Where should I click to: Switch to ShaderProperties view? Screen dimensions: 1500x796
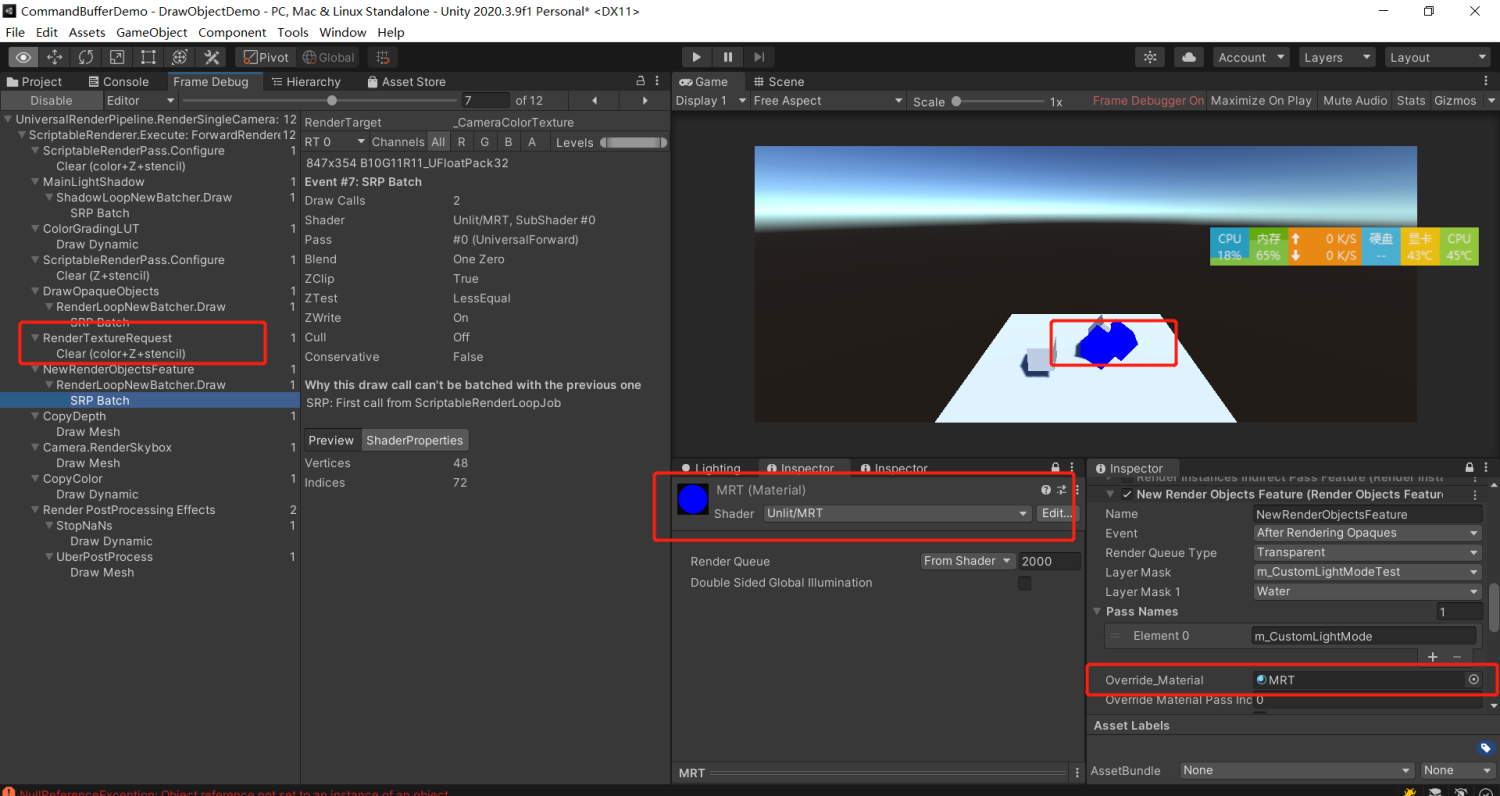[415, 440]
